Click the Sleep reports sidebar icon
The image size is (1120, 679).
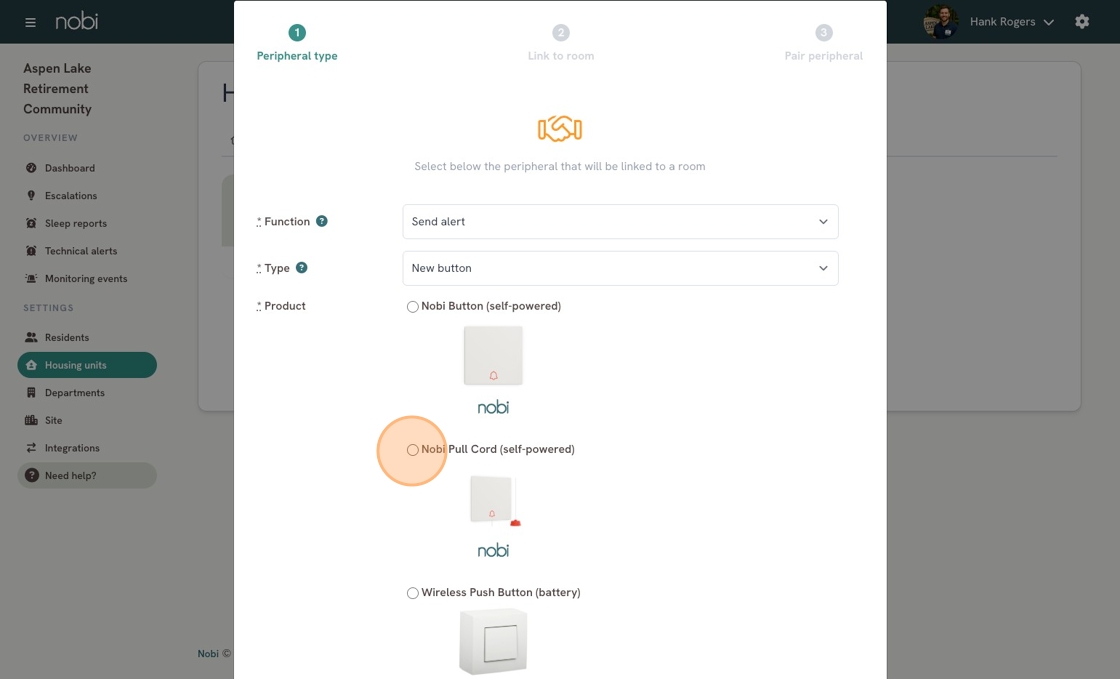(x=31, y=223)
